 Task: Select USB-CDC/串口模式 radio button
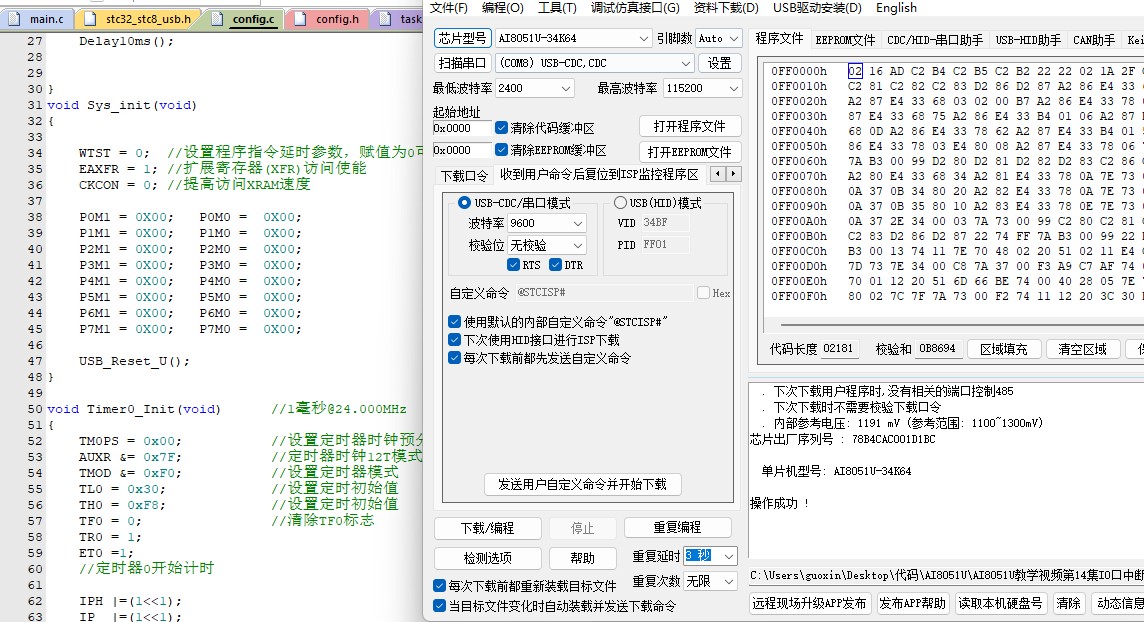tap(464, 203)
